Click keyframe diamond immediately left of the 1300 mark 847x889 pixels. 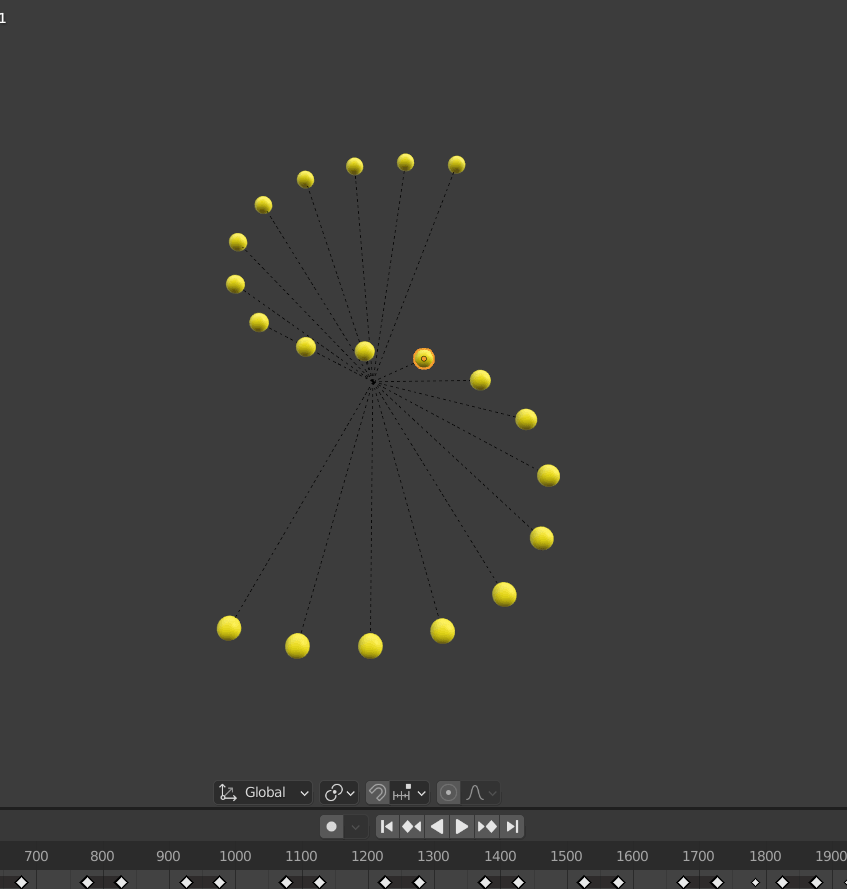pos(419,882)
